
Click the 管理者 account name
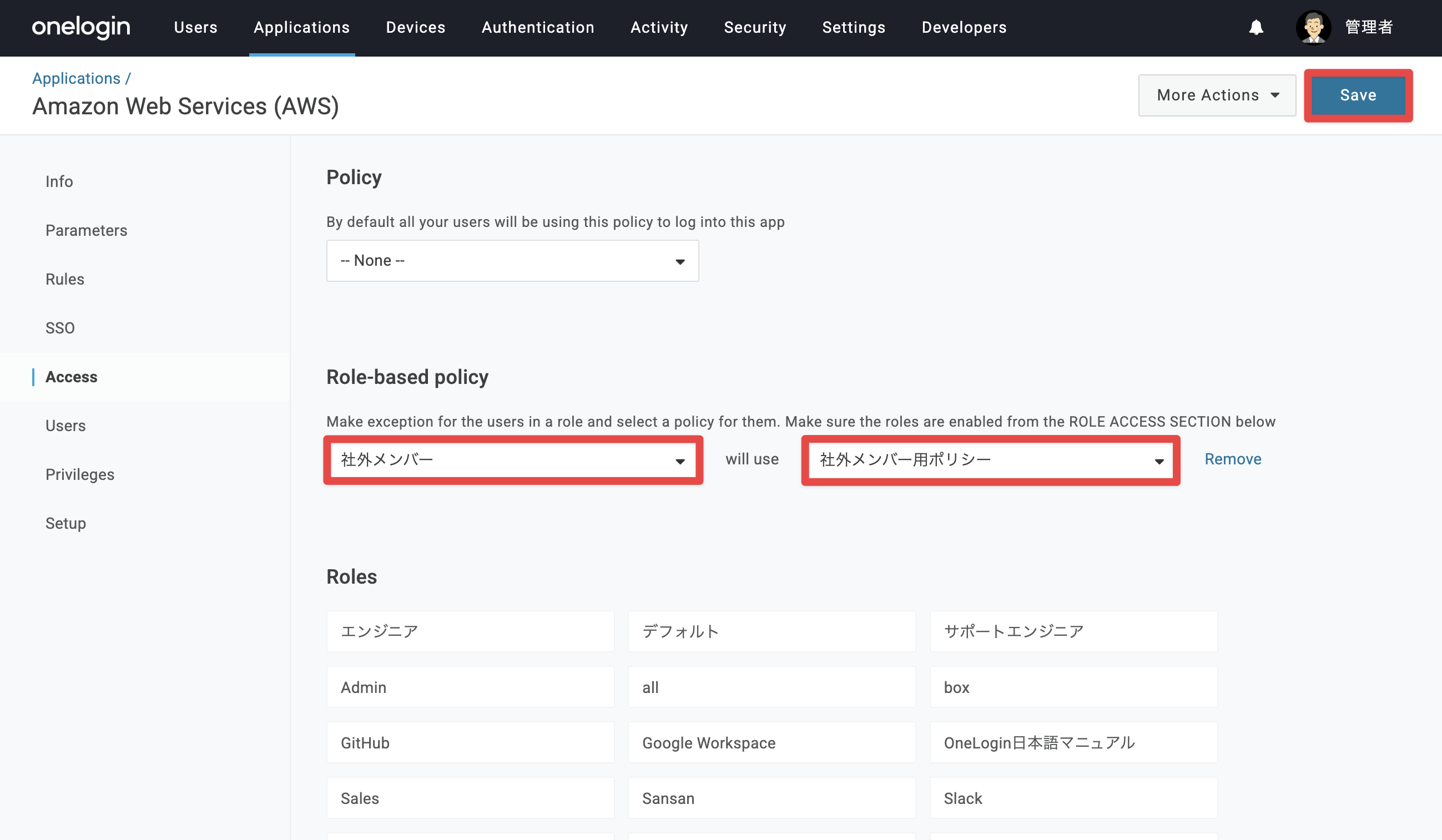(1369, 27)
